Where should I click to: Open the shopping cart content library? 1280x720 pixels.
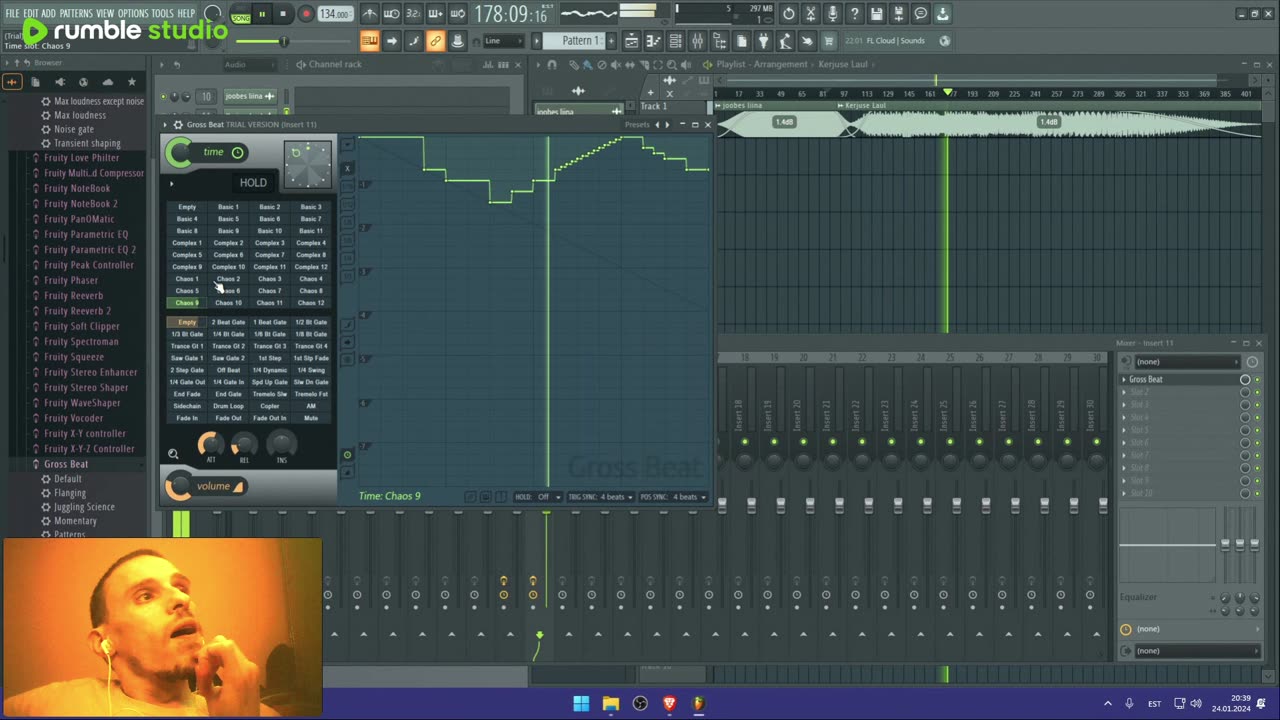tap(829, 41)
